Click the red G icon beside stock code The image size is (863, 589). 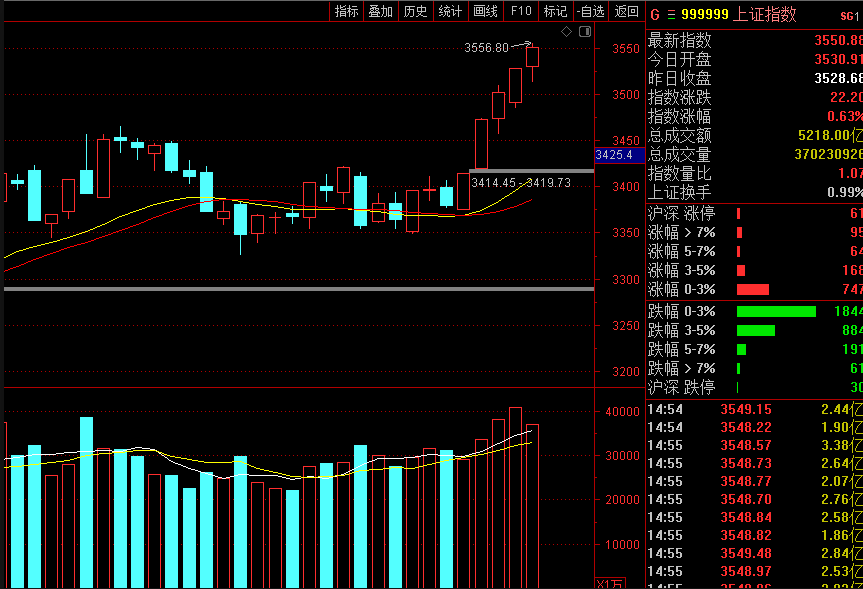pyautogui.click(x=654, y=15)
